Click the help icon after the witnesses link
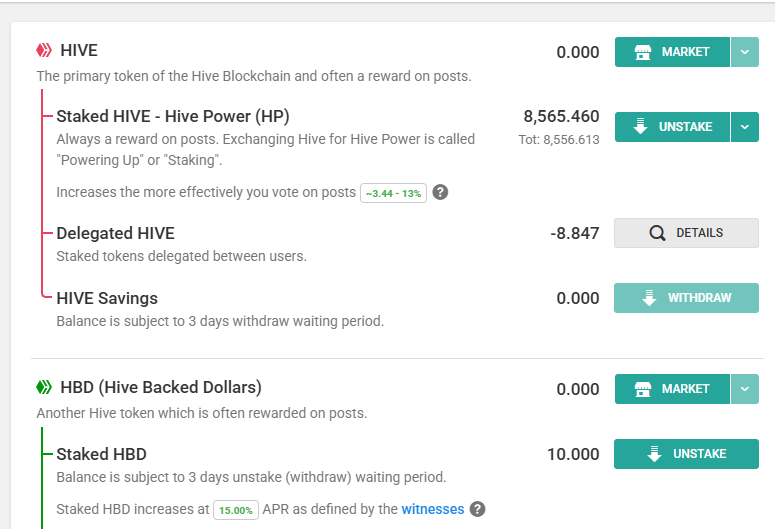This screenshot has height=529, width=775. point(478,509)
